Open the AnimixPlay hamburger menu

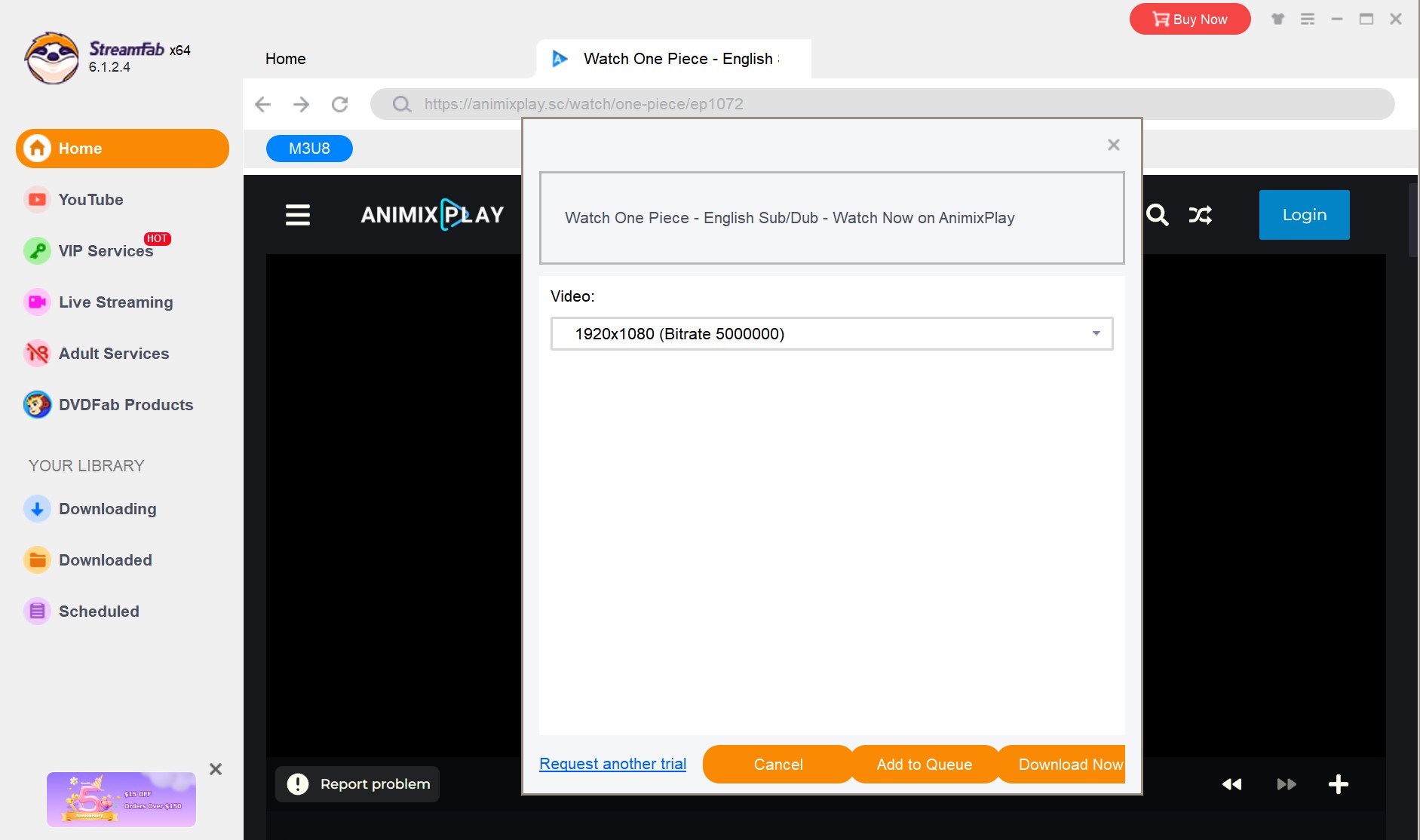click(298, 215)
